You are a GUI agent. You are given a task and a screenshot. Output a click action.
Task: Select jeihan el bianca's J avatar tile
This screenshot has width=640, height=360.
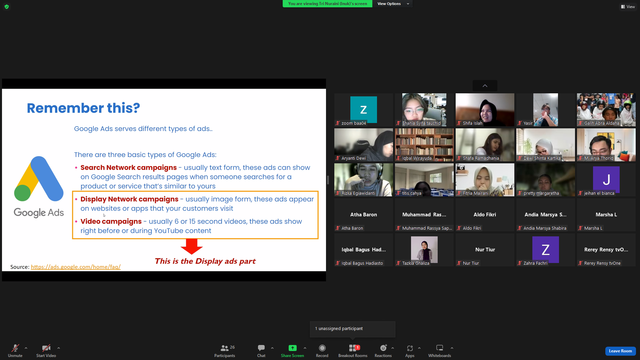coord(606,180)
